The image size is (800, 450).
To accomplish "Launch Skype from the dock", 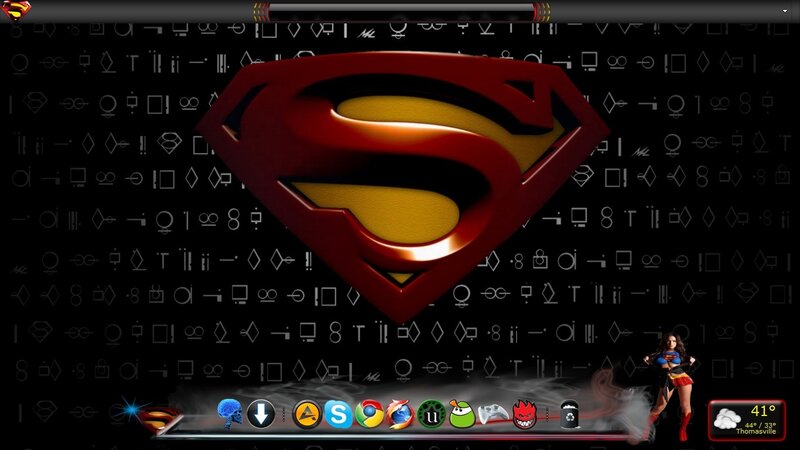I will [338, 414].
